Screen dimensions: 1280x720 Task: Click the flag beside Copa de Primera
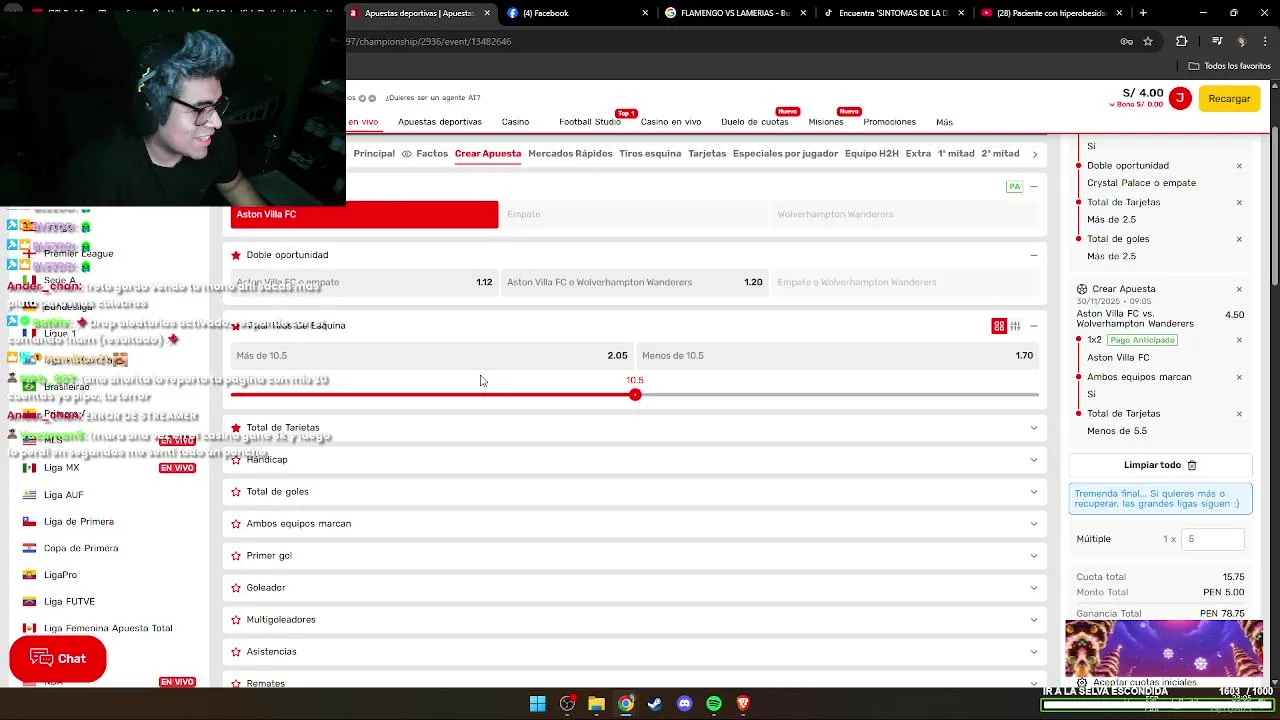(x=29, y=548)
